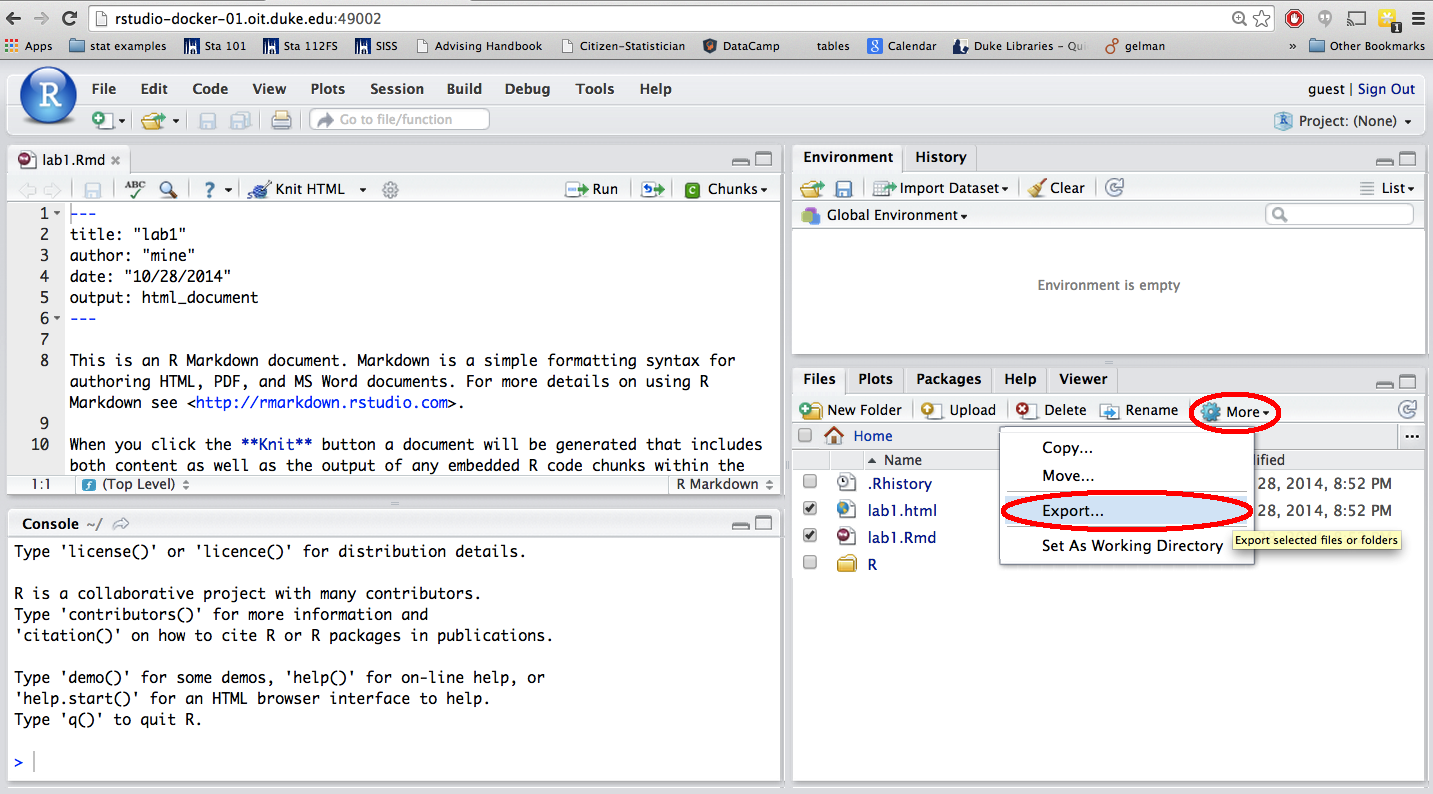Image resolution: width=1433 pixels, height=794 pixels.
Task: Click the clear environment broom icon
Action: coord(1037,188)
